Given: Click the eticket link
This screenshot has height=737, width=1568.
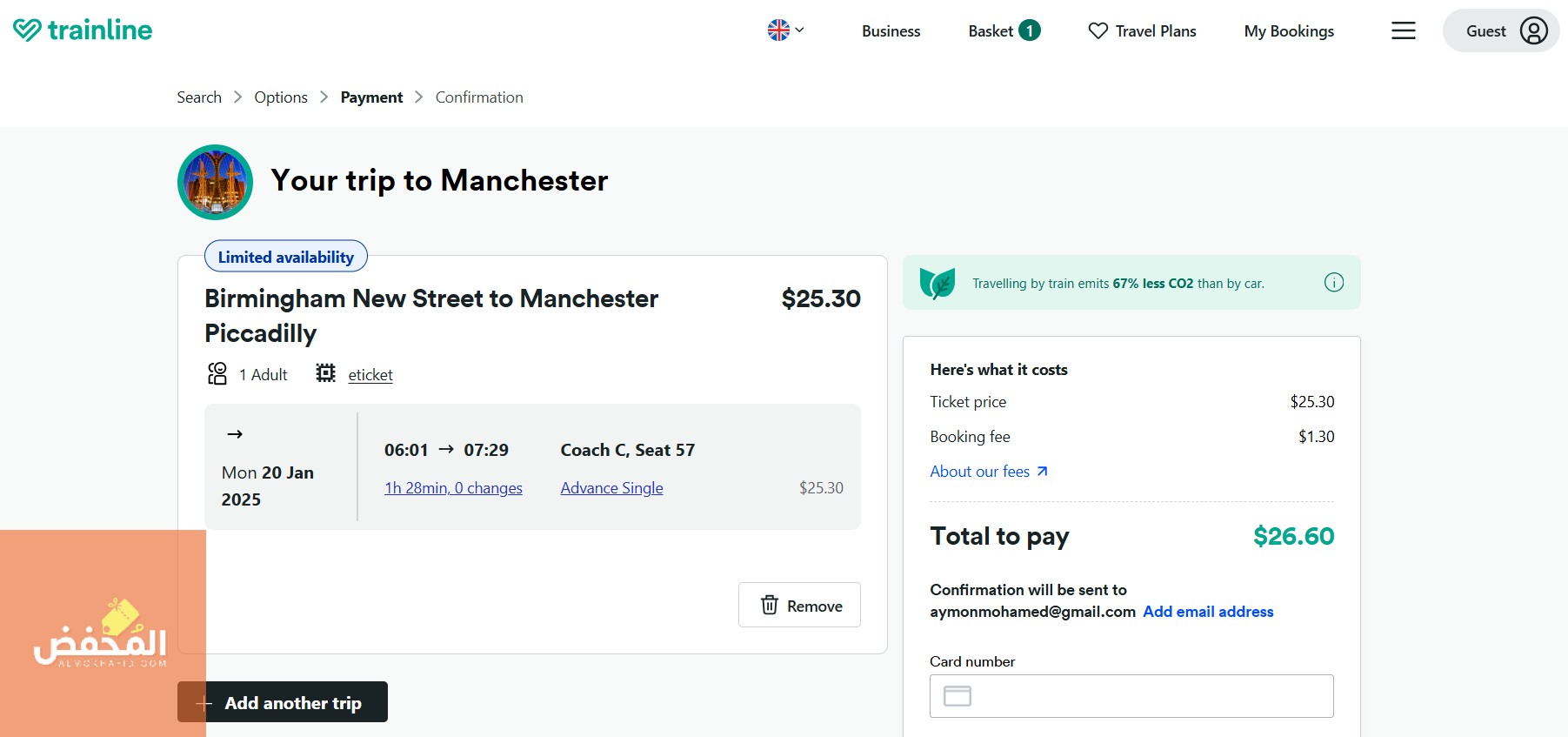Looking at the screenshot, I should 370,375.
